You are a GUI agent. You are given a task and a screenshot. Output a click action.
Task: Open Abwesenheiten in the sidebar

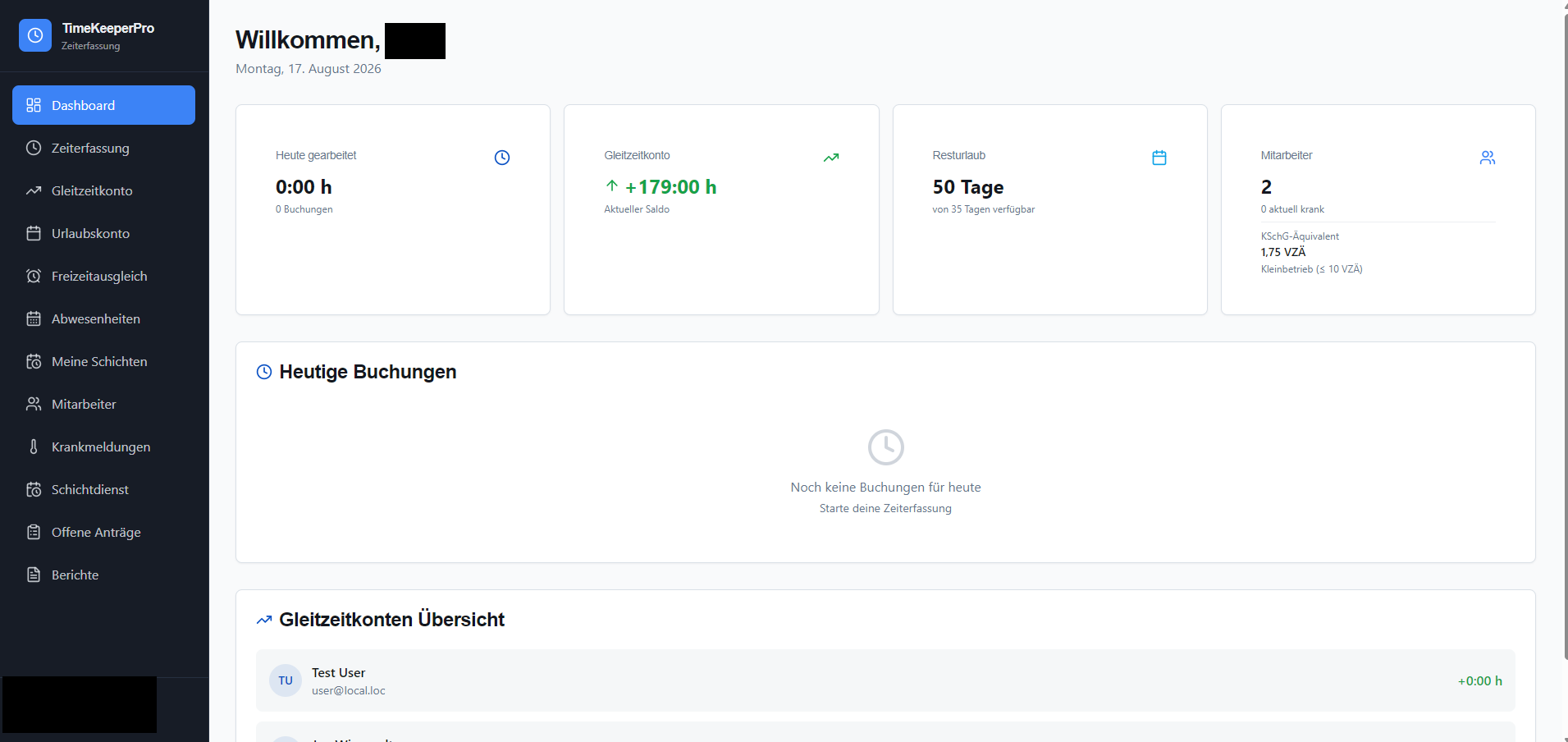(103, 318)
